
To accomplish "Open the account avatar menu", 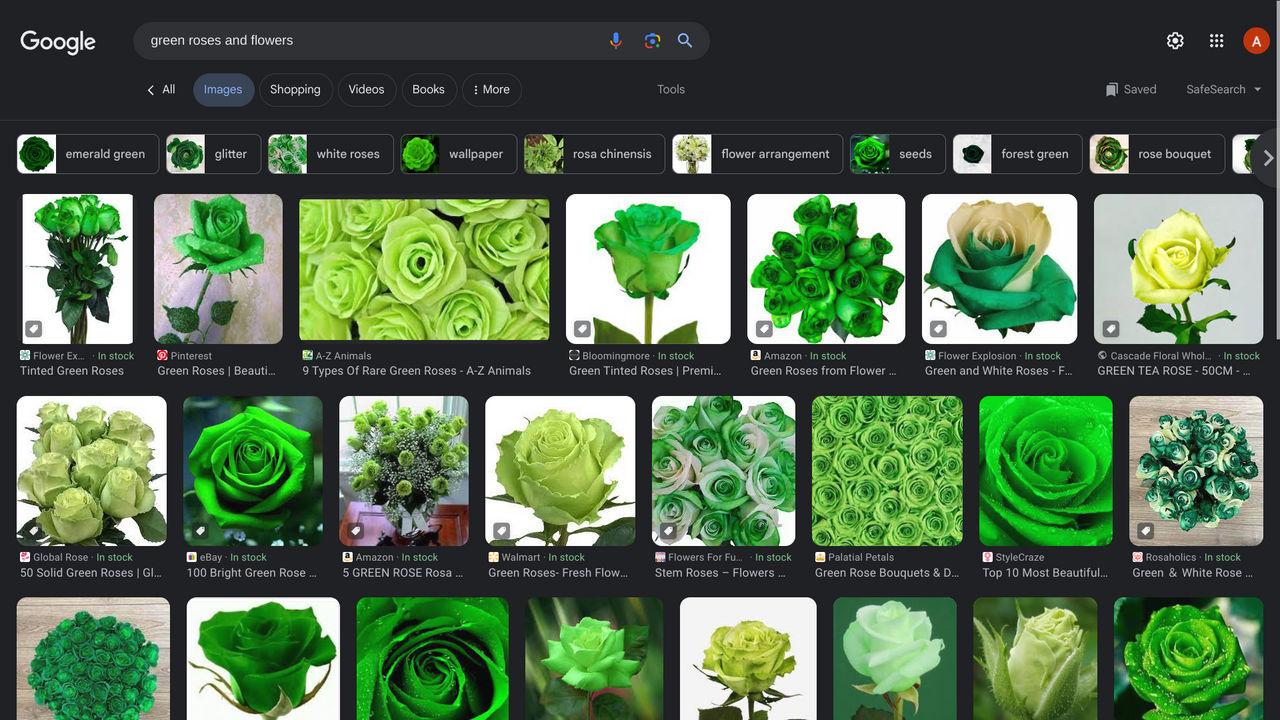I will point(1256,41).
